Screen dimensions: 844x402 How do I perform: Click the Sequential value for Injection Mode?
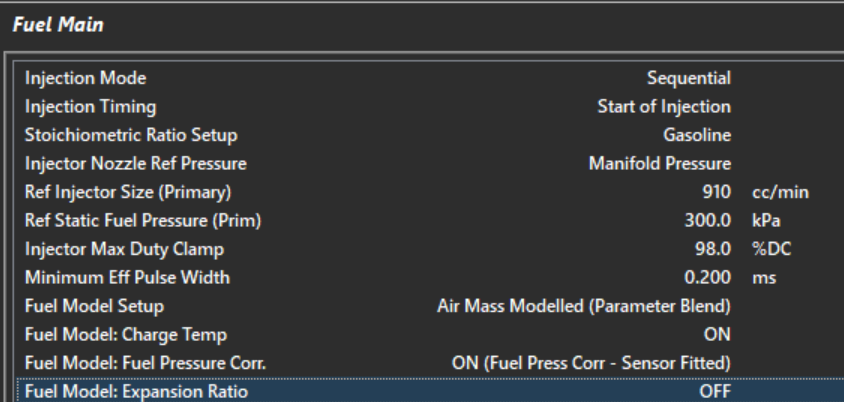point(689,76)
